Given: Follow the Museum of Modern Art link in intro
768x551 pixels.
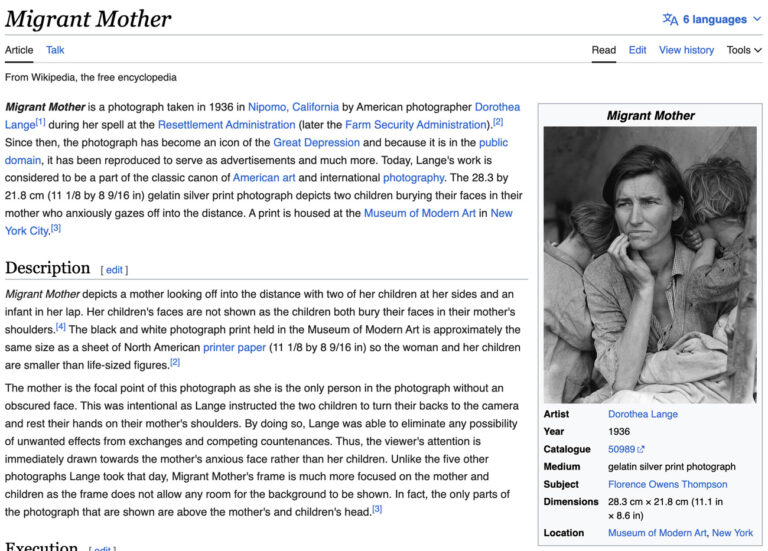Looking at the screenshot, I should point(420,213).
